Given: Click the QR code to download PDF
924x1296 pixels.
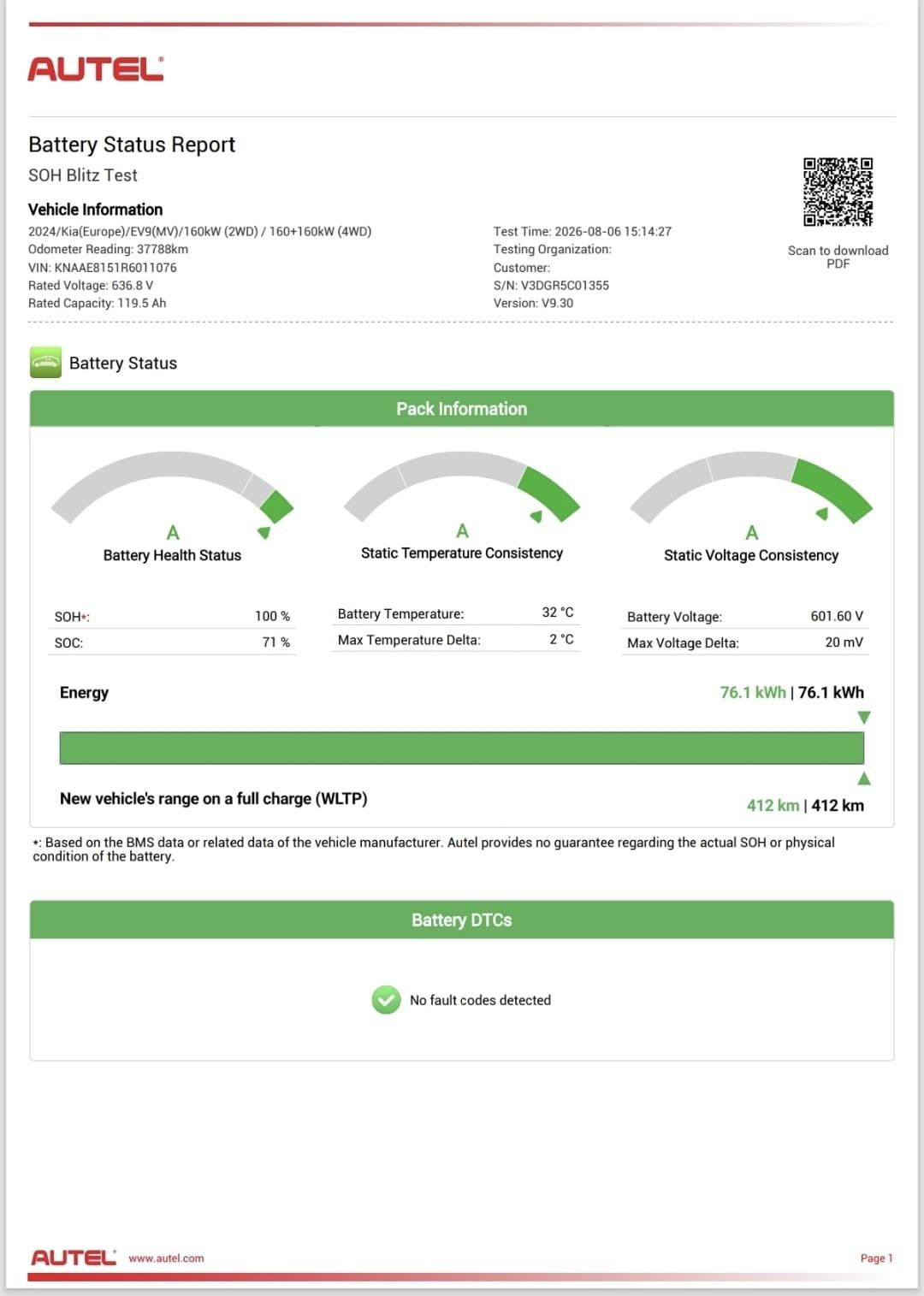Looking at the screenshot, I should click(x=838, y=192).
